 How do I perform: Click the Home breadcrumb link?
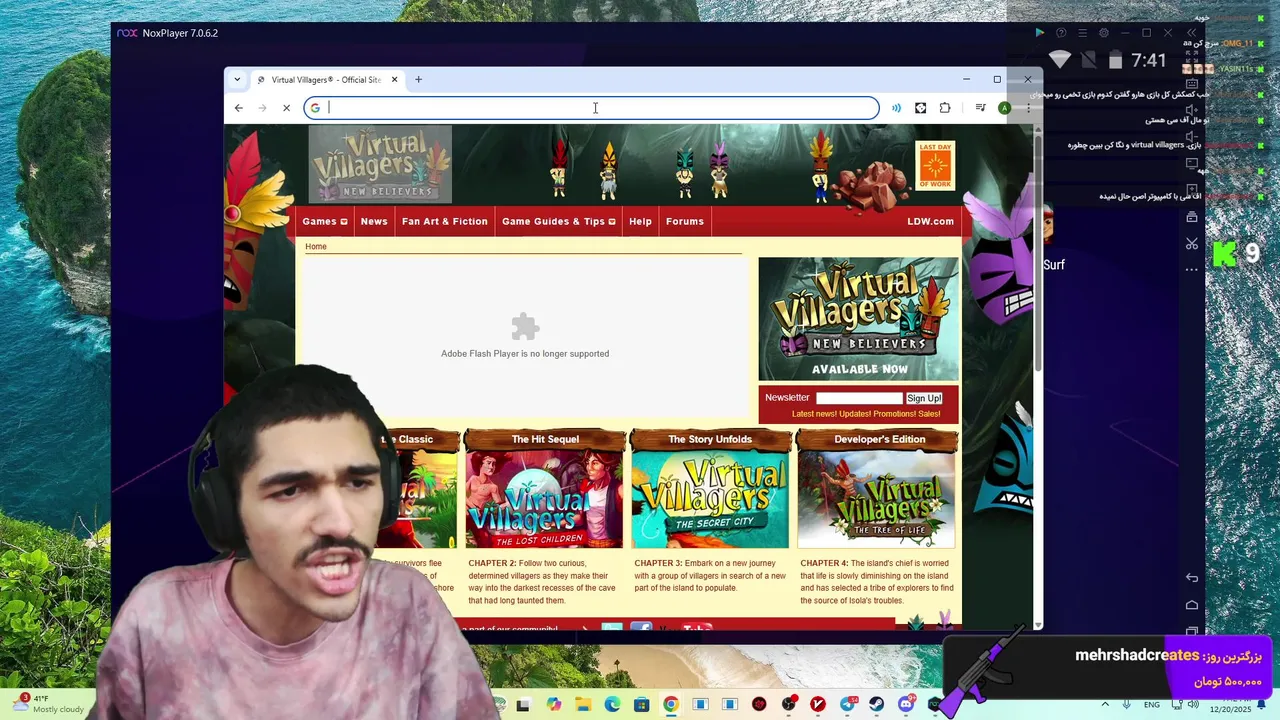316,246
